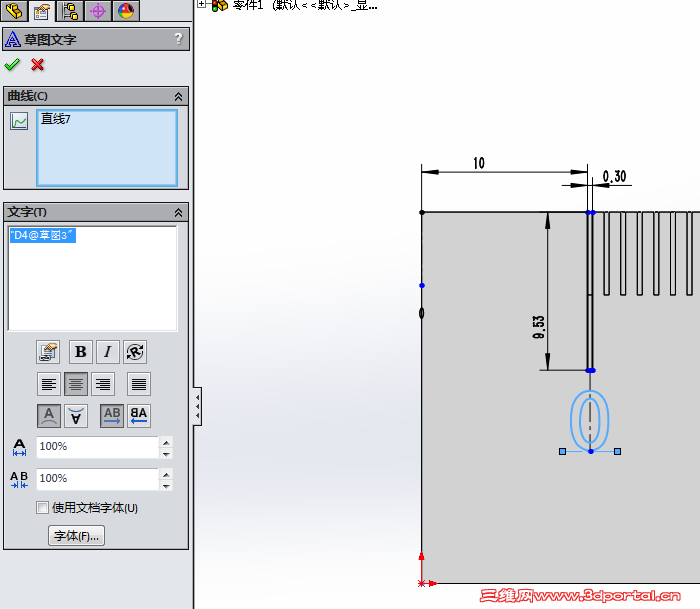Click the sketch text 0 preview
700x609 pixels.
[x=590, y=420]
